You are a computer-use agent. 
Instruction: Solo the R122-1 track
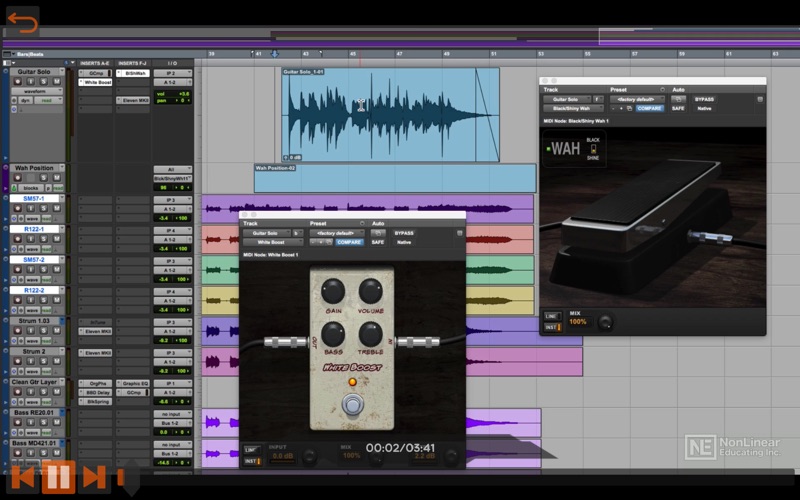pos(43,239)
